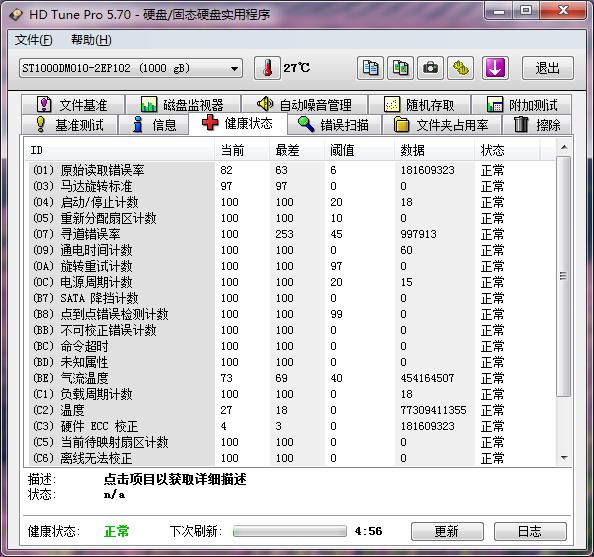Screen dimensions: 594x557
Task: Switch to the 文件基准 tab
Action: (73, 105)
